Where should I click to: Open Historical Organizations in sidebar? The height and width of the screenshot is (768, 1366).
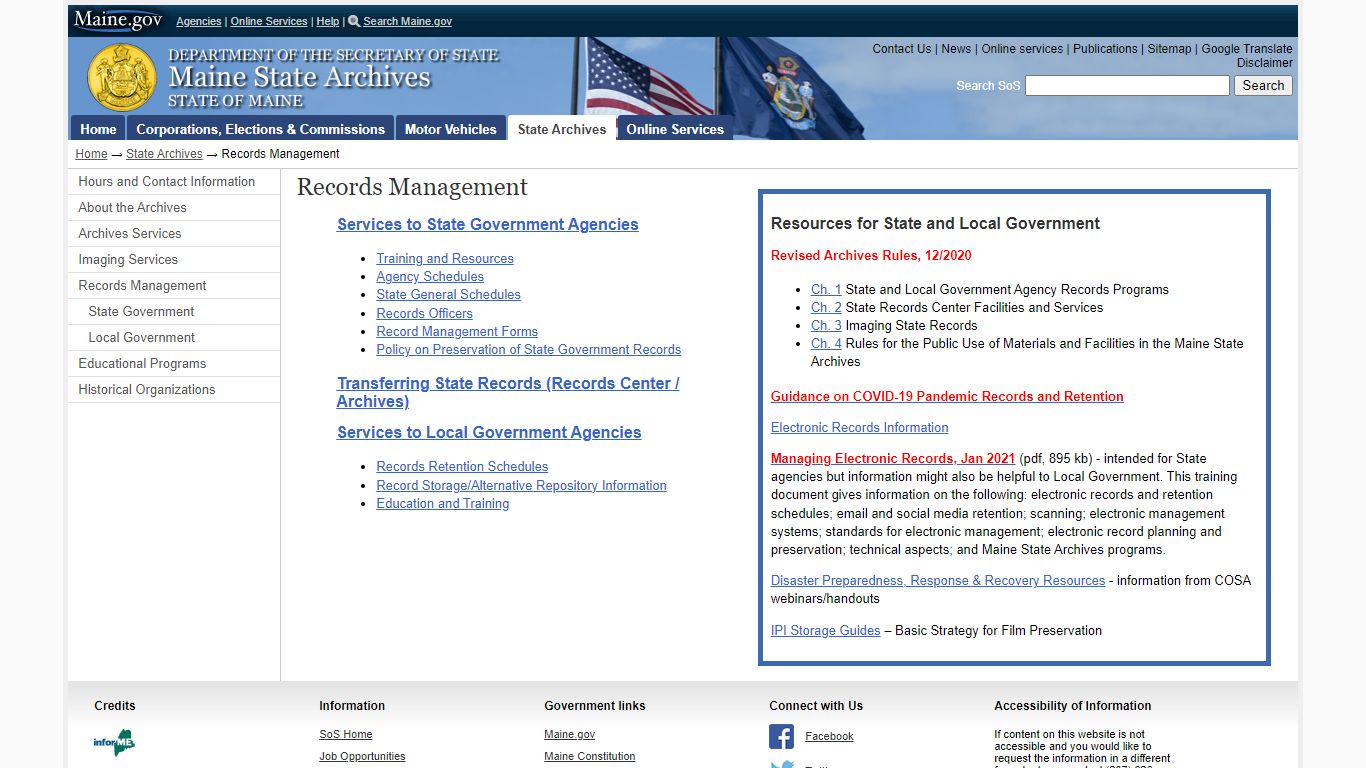tap(174, 389)
